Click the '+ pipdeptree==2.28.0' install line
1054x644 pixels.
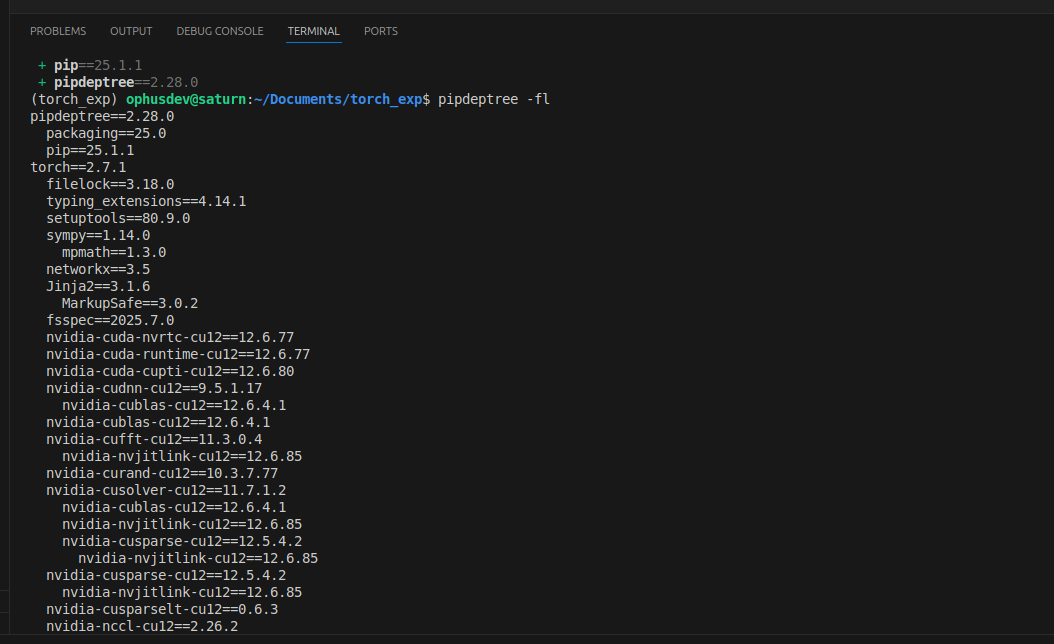118,82
